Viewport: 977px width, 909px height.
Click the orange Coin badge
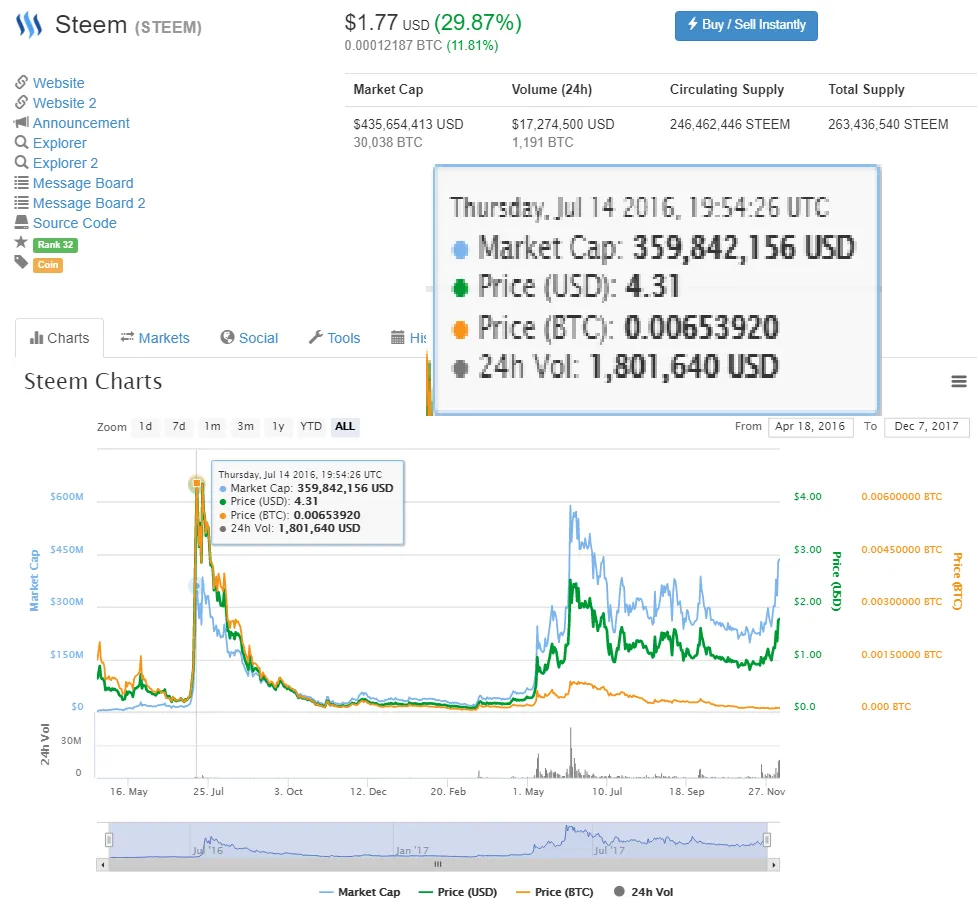(x=48, y=265)
